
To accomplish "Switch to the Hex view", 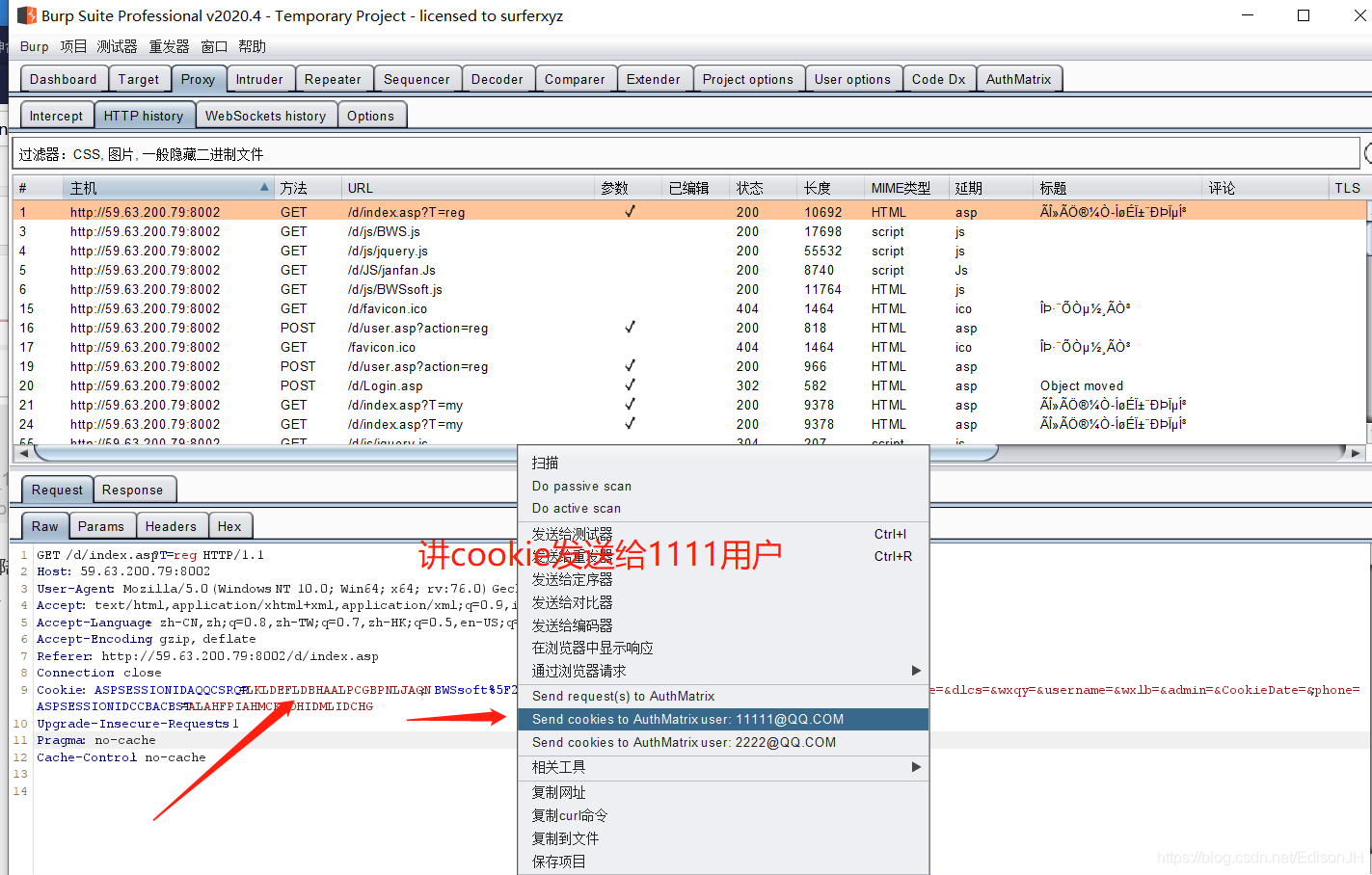I will (x=230, y=525).
